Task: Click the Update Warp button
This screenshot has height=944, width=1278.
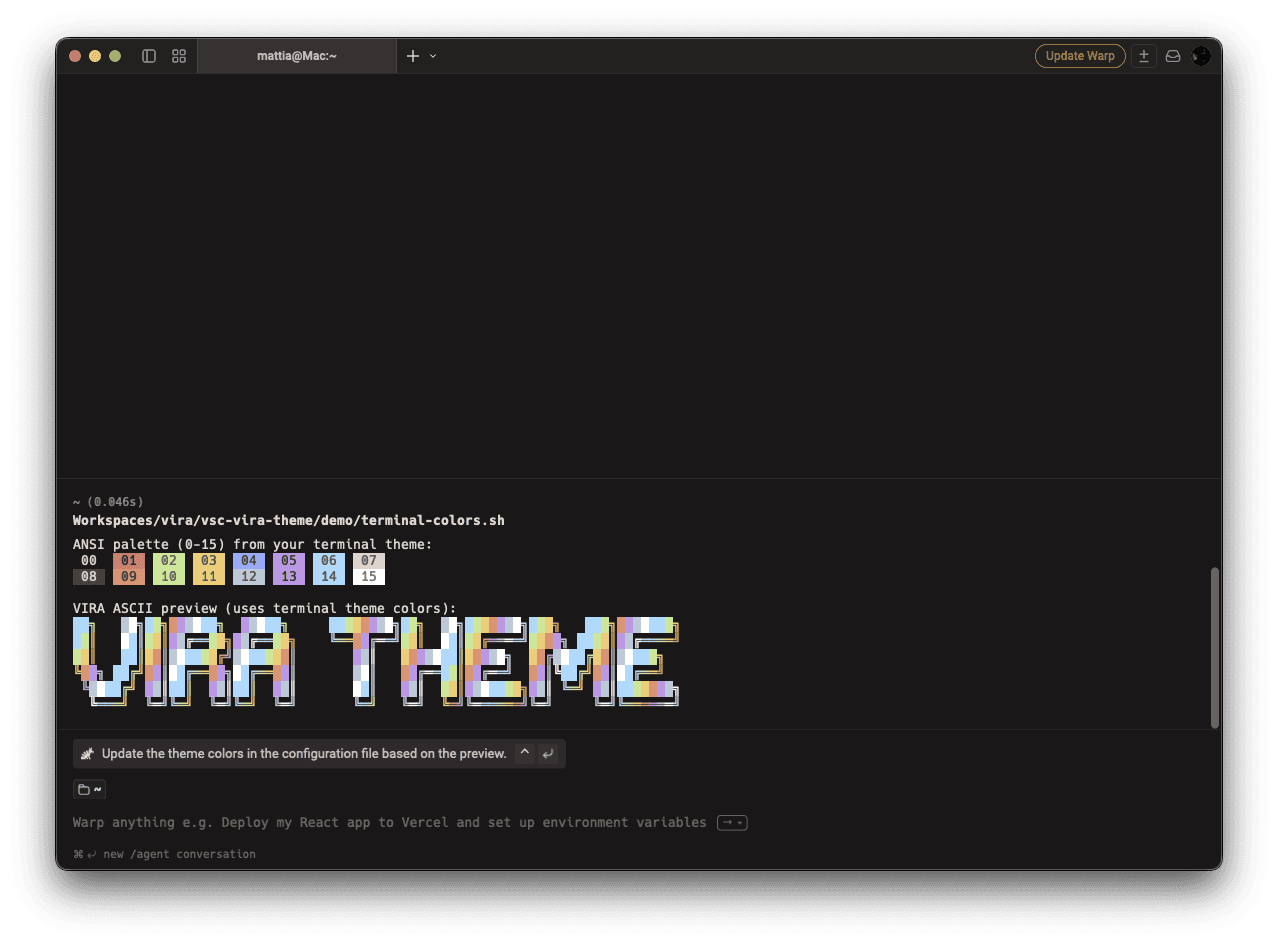Action: [1080, 56]
